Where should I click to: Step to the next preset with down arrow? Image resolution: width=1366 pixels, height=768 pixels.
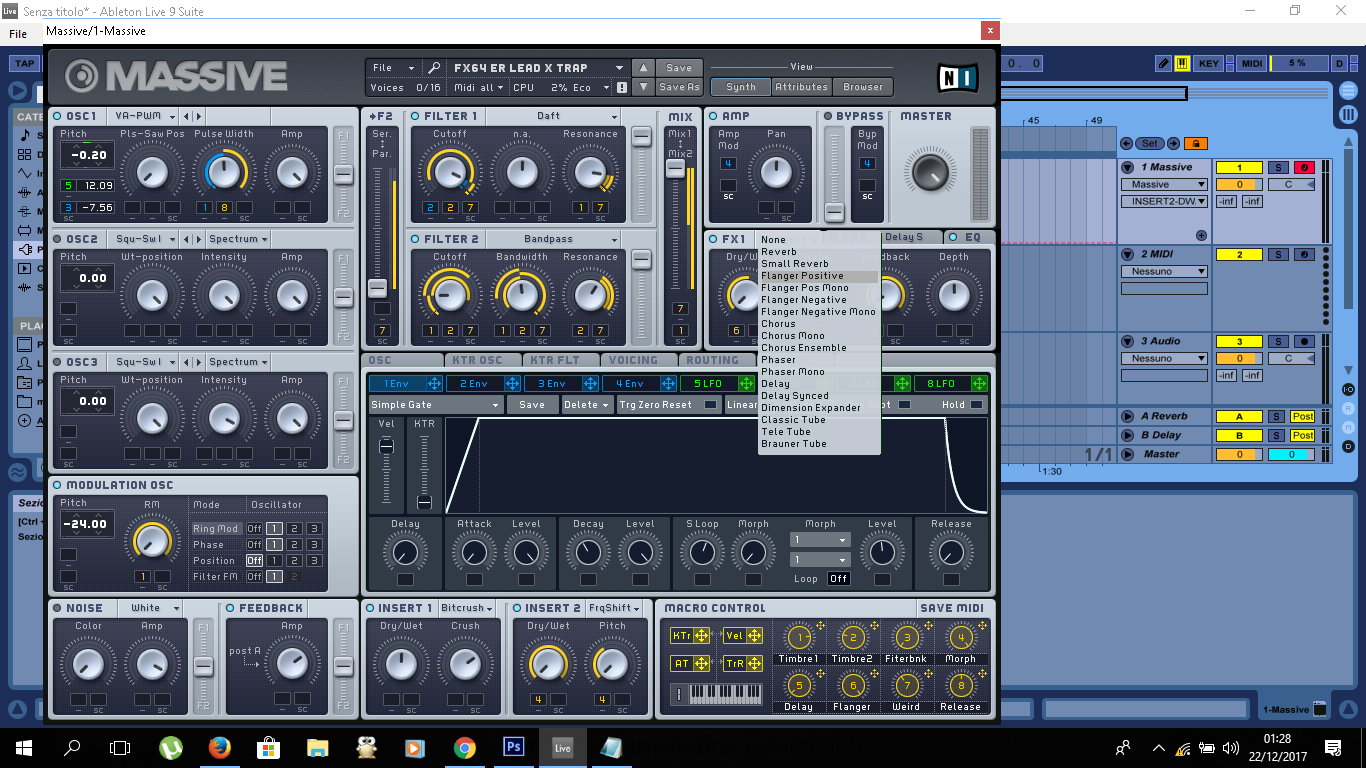click(644, 87)
